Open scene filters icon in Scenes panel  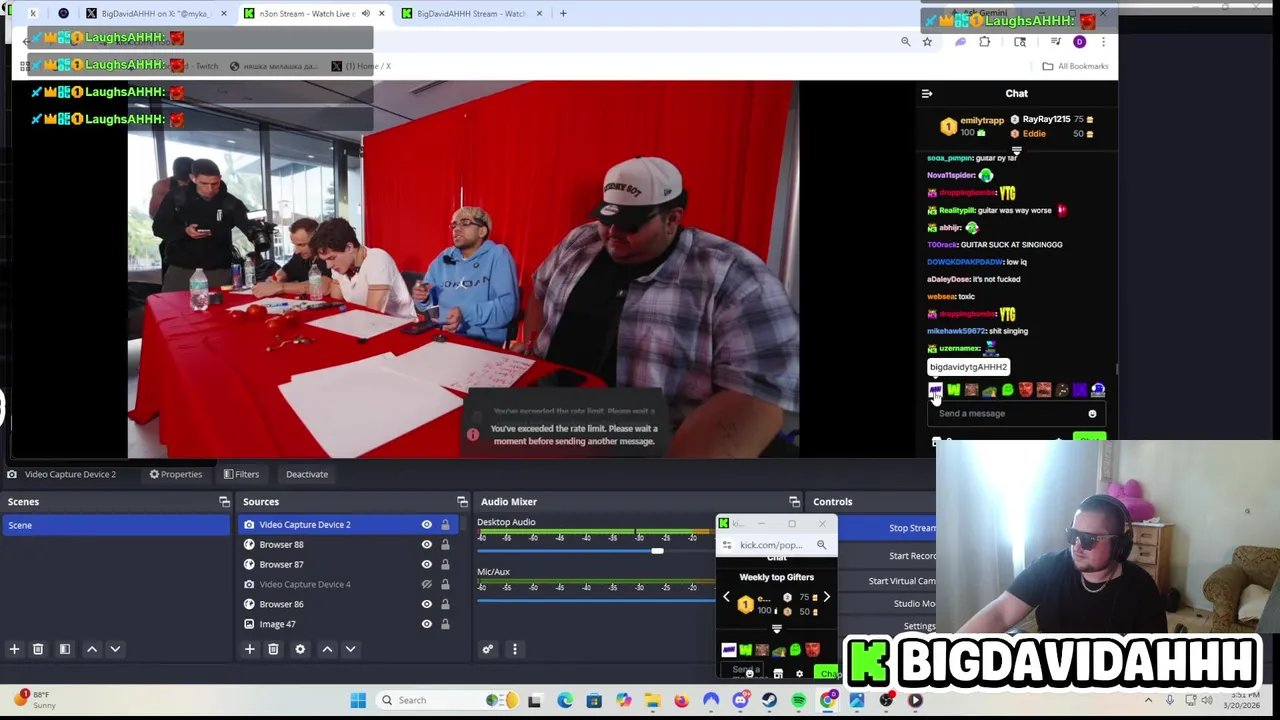tap(65, 649)
